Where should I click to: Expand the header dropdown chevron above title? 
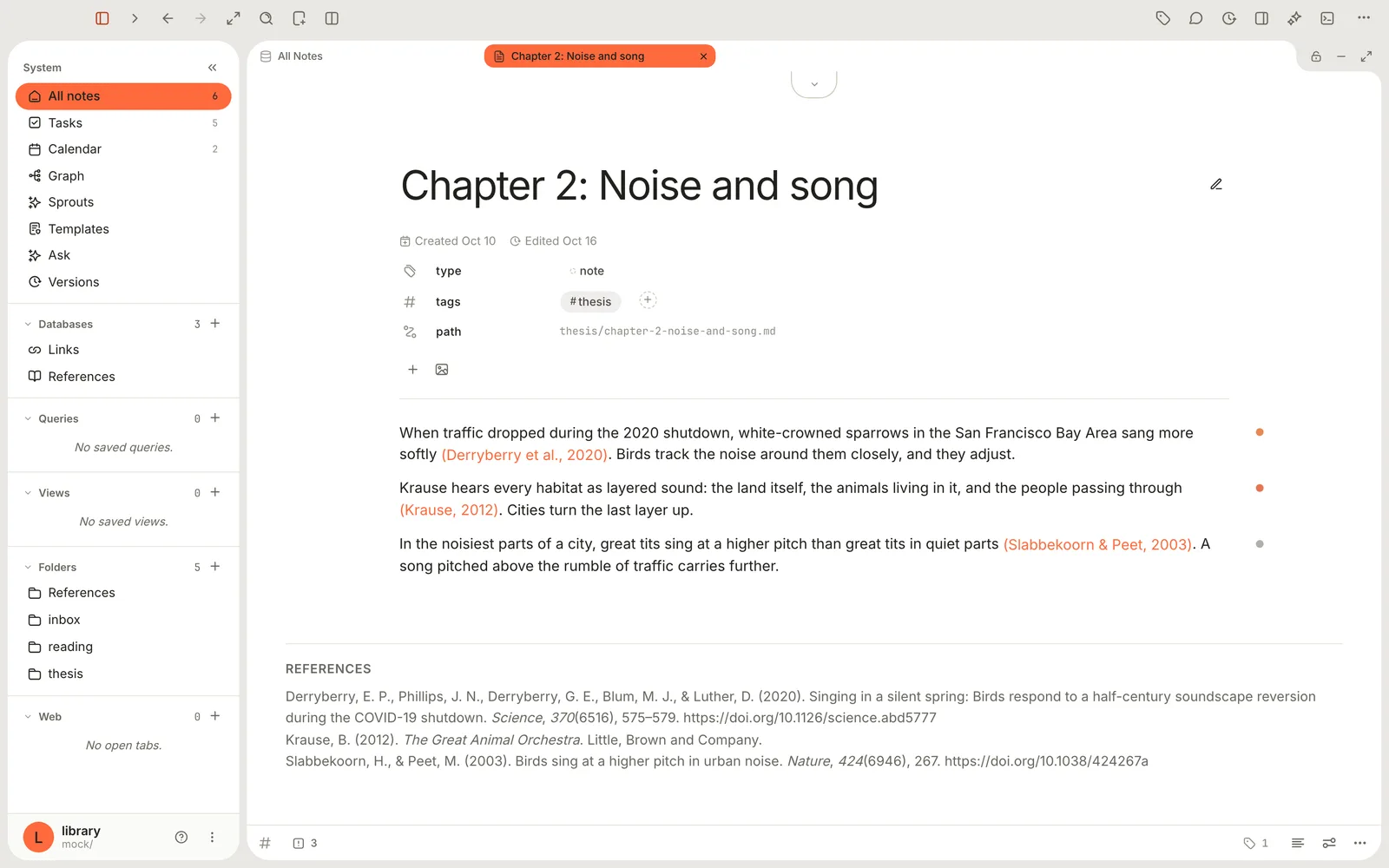pos(814,84)
